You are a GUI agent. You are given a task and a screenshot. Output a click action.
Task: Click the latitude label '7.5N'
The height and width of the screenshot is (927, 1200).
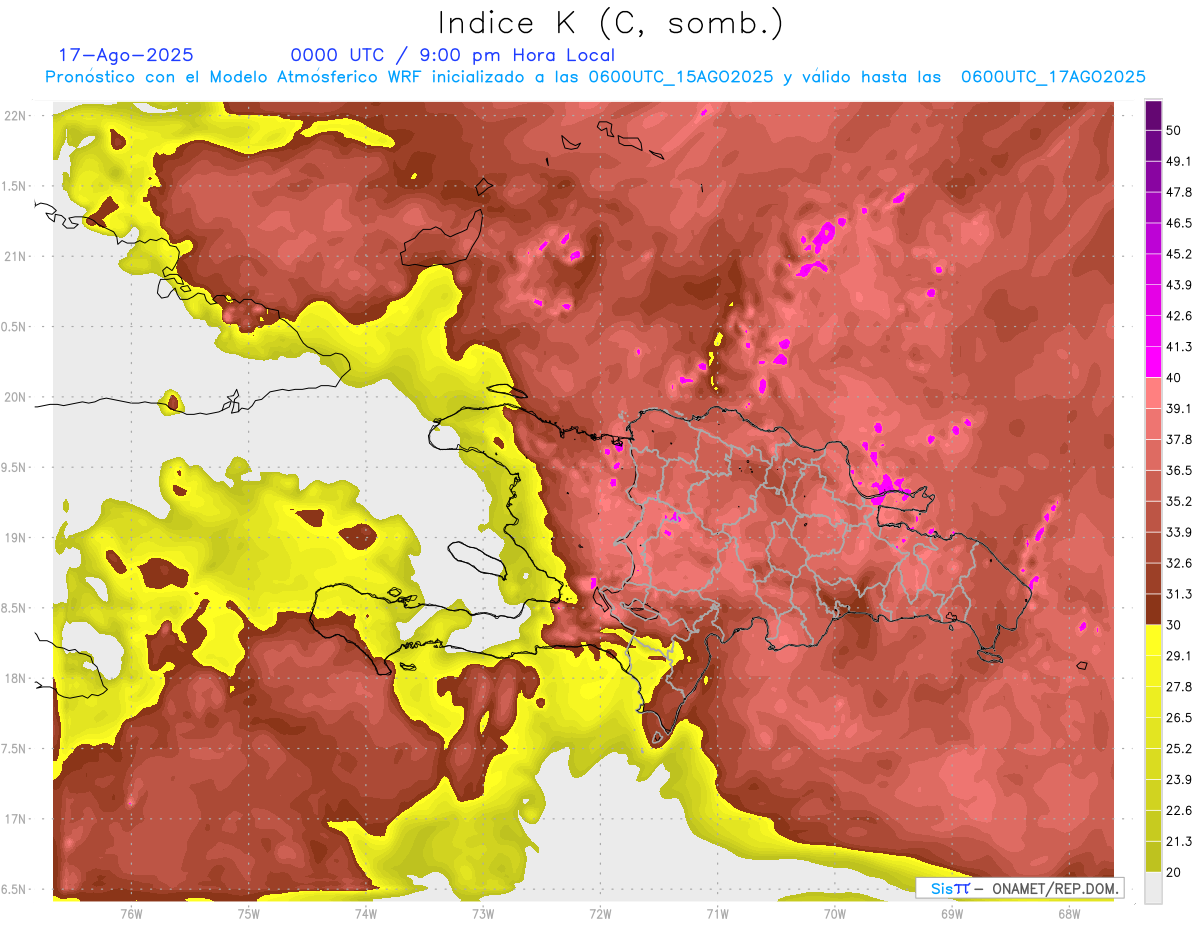(13, 749)
